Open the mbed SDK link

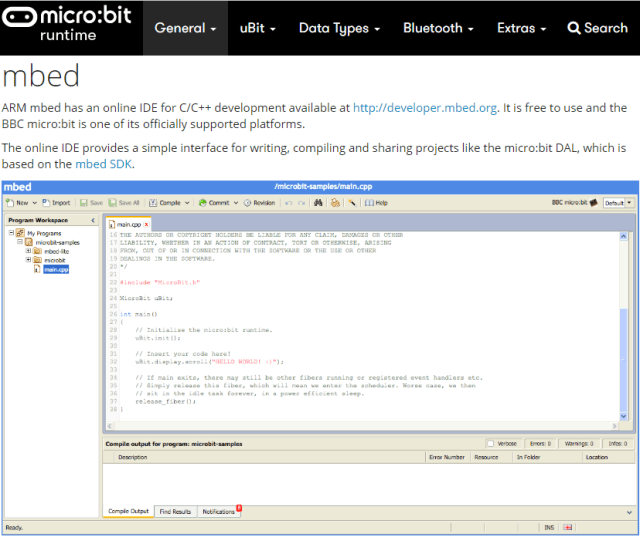(x=104, y=164)
